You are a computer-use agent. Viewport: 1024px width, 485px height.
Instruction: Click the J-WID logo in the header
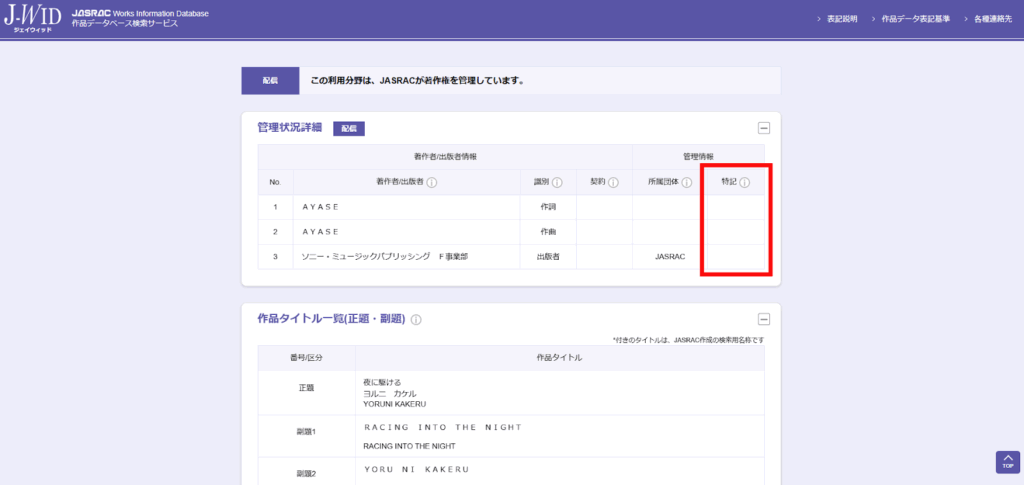click(x=31, y=18)
